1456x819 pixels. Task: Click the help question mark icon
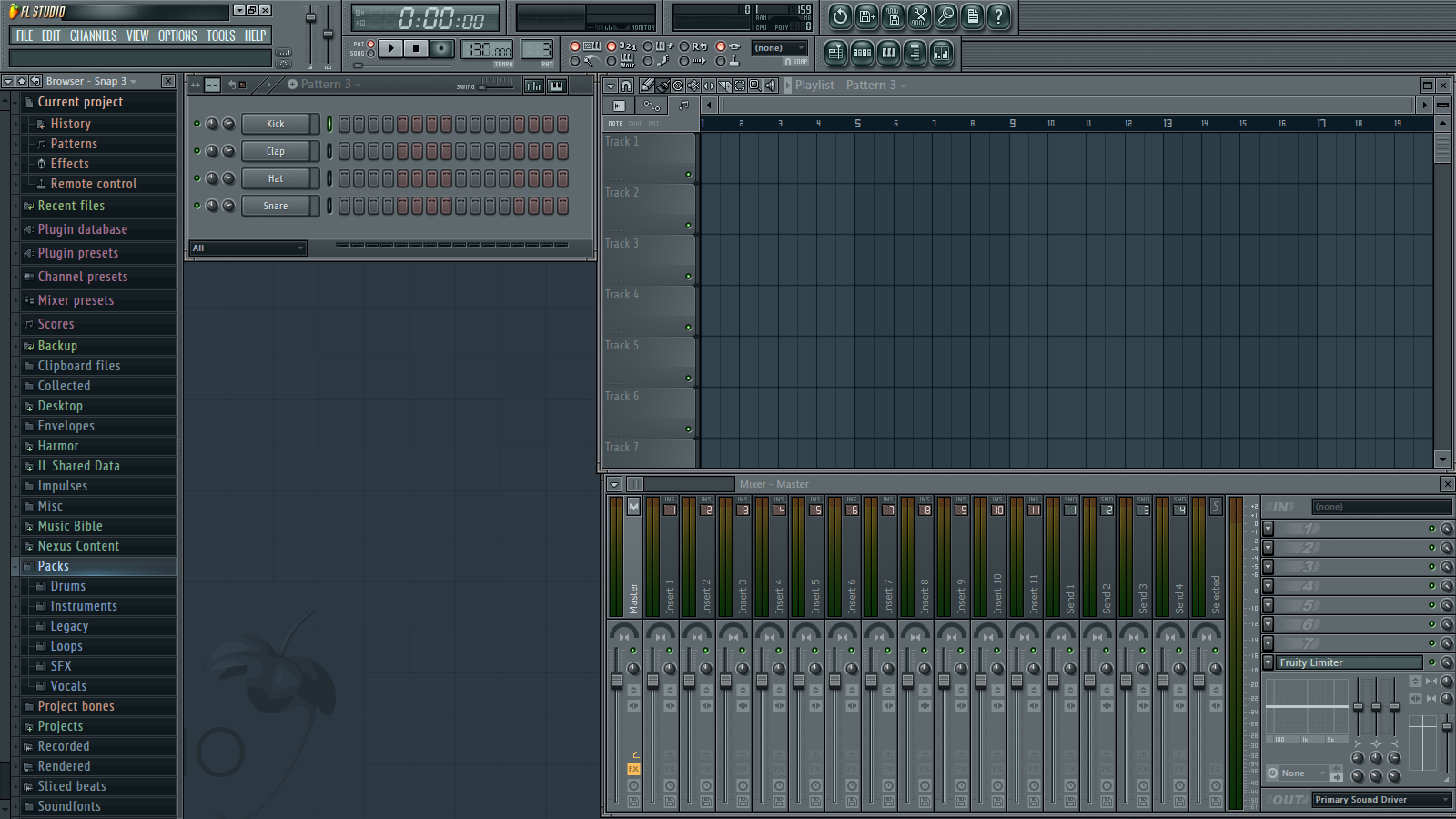tap(998, 15)
